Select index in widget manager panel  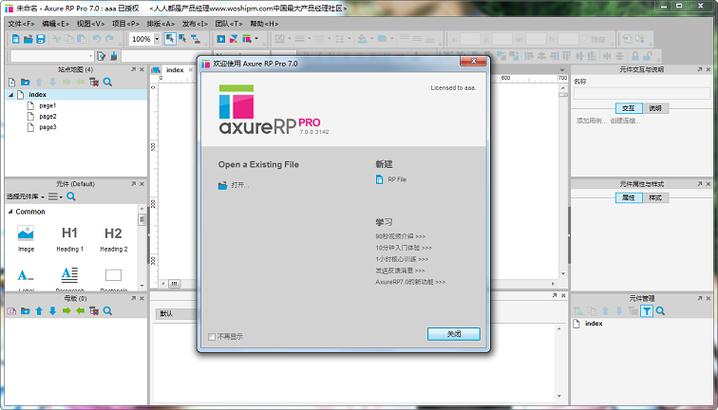[x=593, y=323]
